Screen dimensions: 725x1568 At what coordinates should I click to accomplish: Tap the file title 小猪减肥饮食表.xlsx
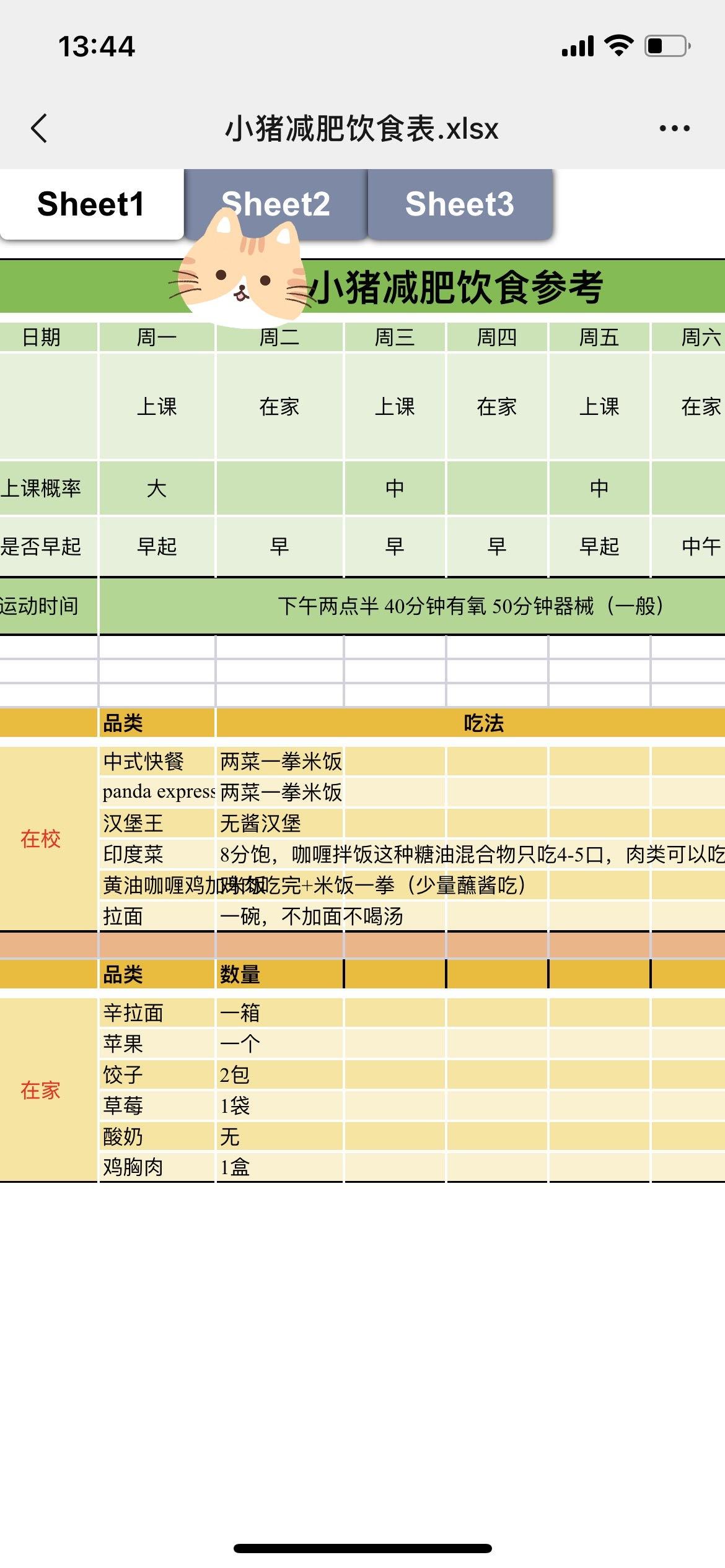point(362,129)
